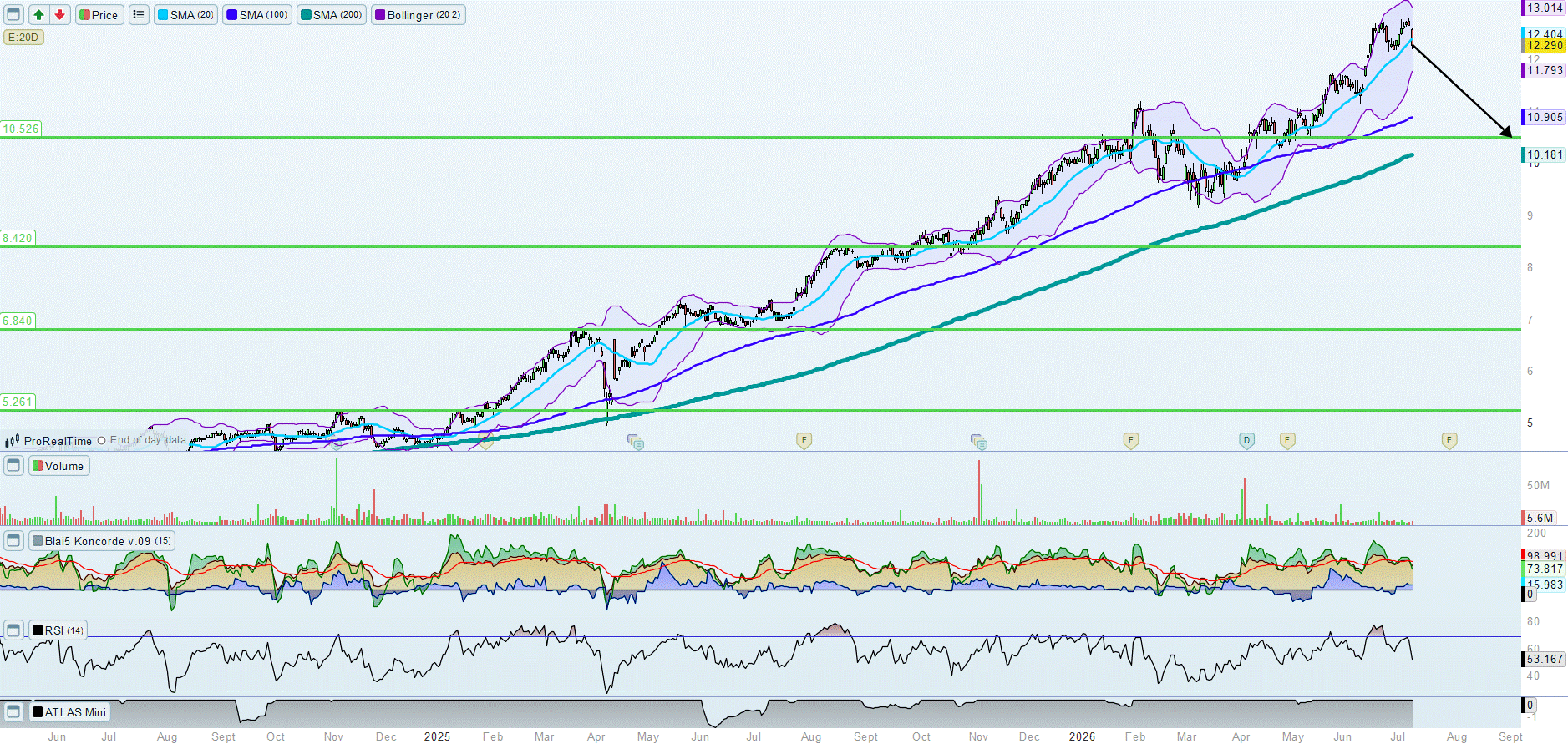Viewport: 1568px width, 744px height.
Task: Open SMA (100) indicator settings
Action: [257, 15]
